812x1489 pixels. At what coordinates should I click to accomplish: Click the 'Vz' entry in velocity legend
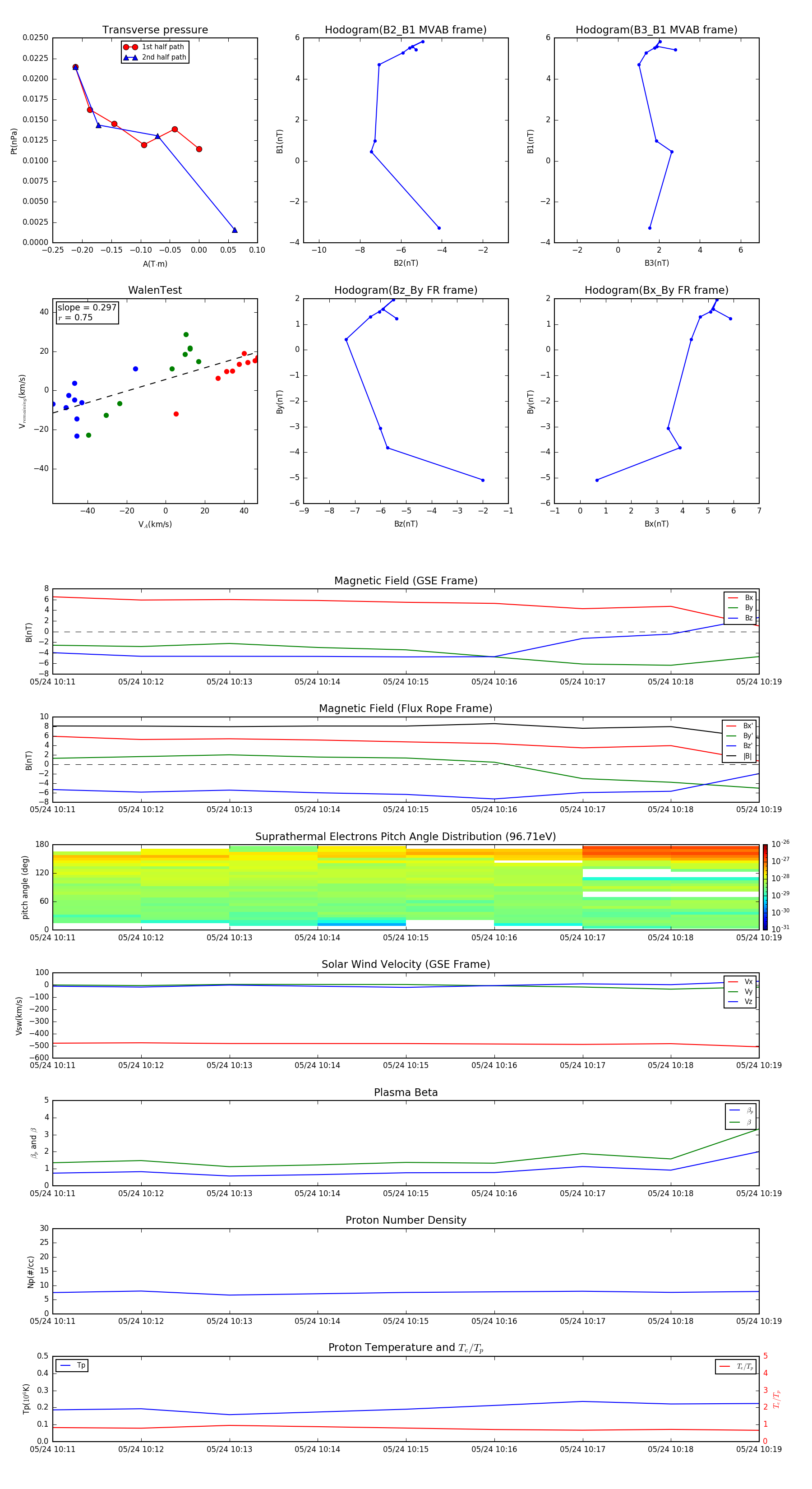coord(741,1002)
